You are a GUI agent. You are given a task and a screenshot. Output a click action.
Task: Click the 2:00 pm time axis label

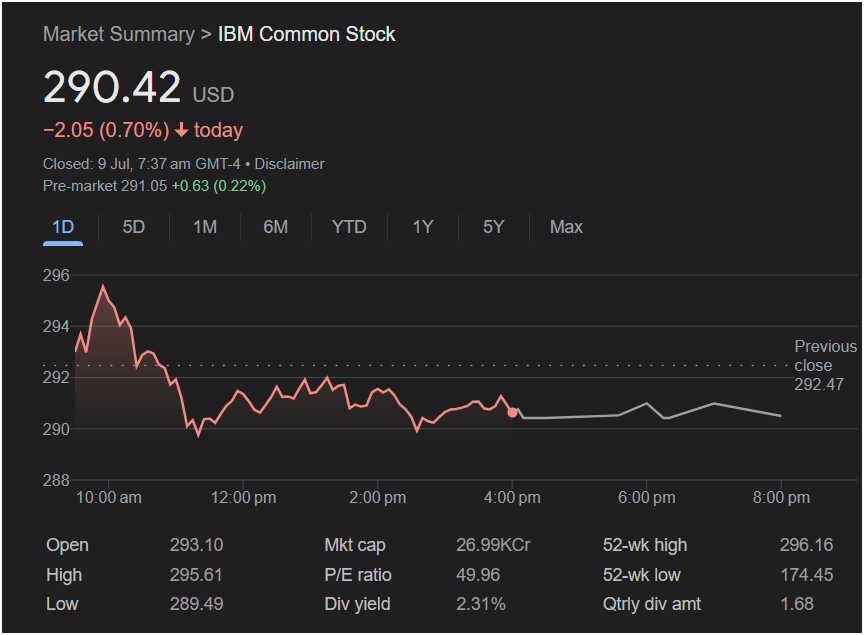377,498
